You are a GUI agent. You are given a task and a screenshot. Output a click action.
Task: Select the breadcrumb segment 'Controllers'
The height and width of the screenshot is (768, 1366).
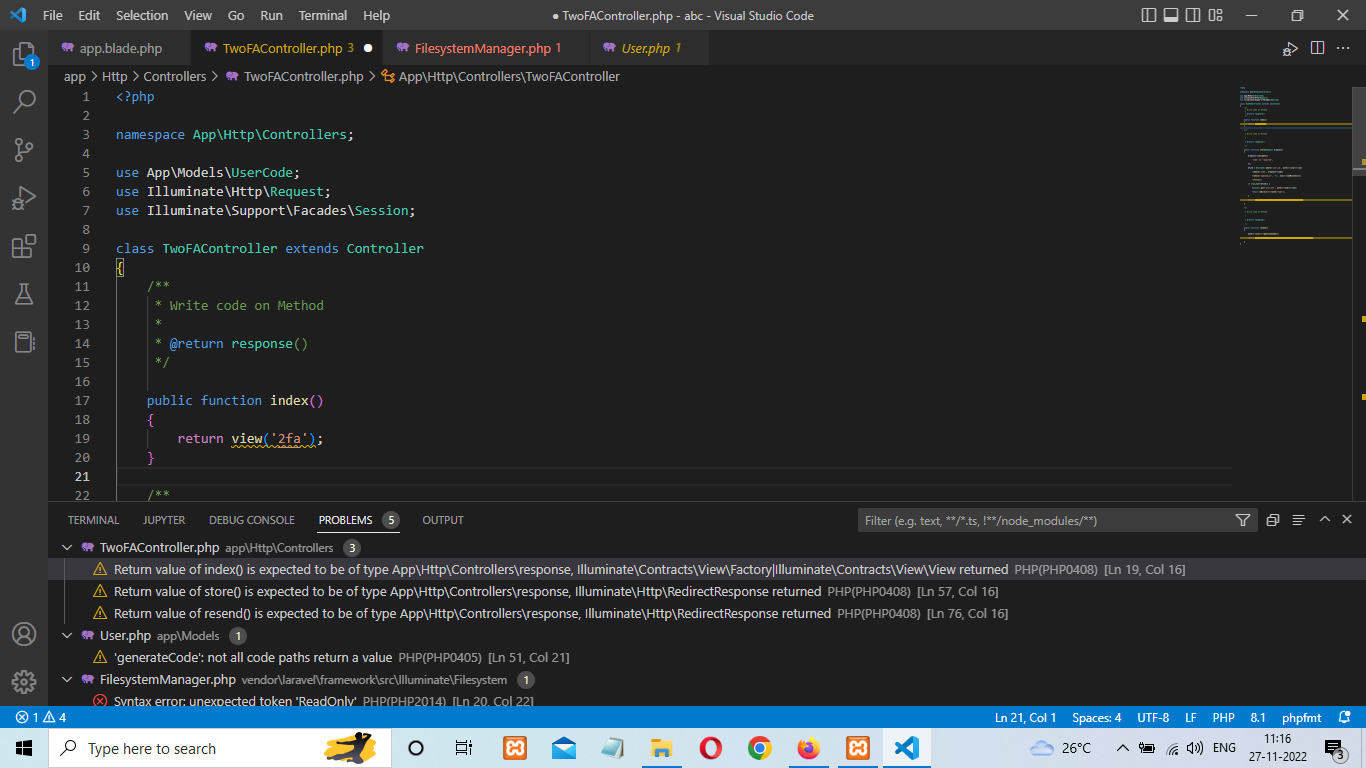pos(175,76)
